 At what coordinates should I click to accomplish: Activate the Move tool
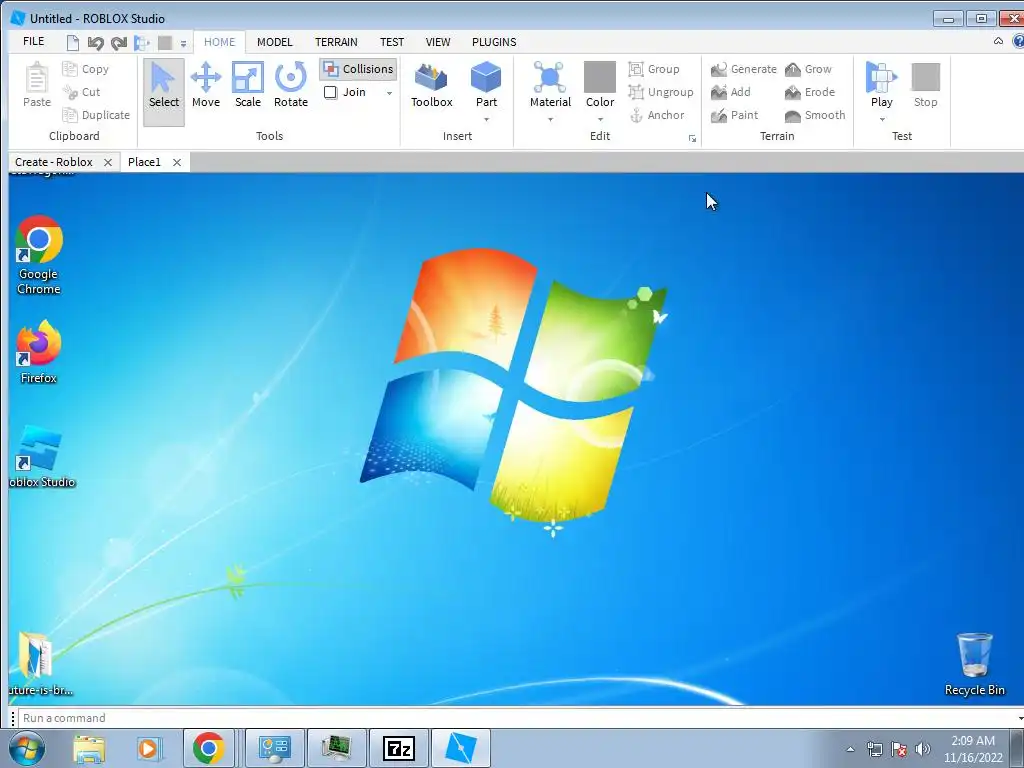click(206, 85)
